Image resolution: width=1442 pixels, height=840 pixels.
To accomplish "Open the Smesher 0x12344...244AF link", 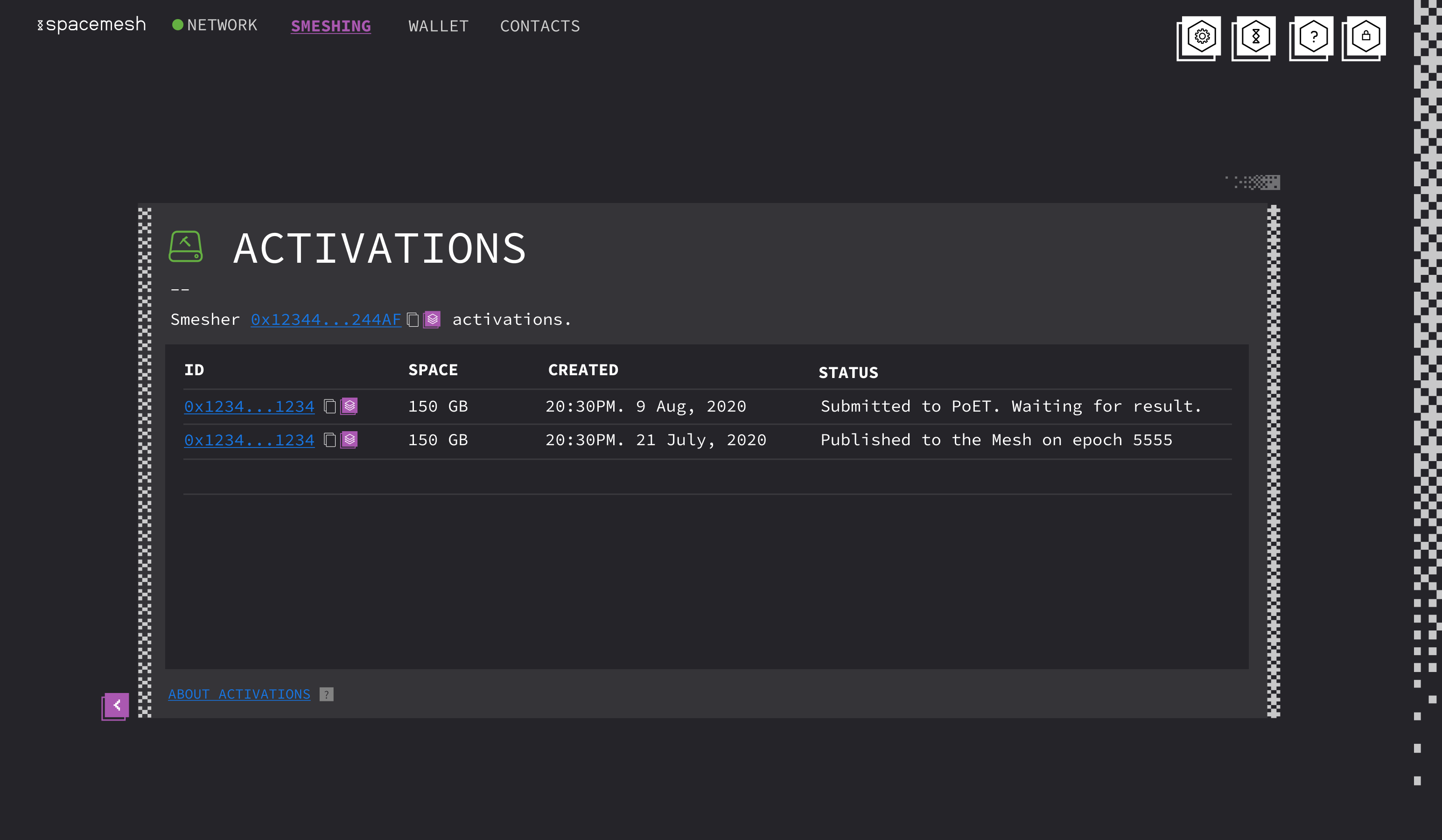I will 325,319.
